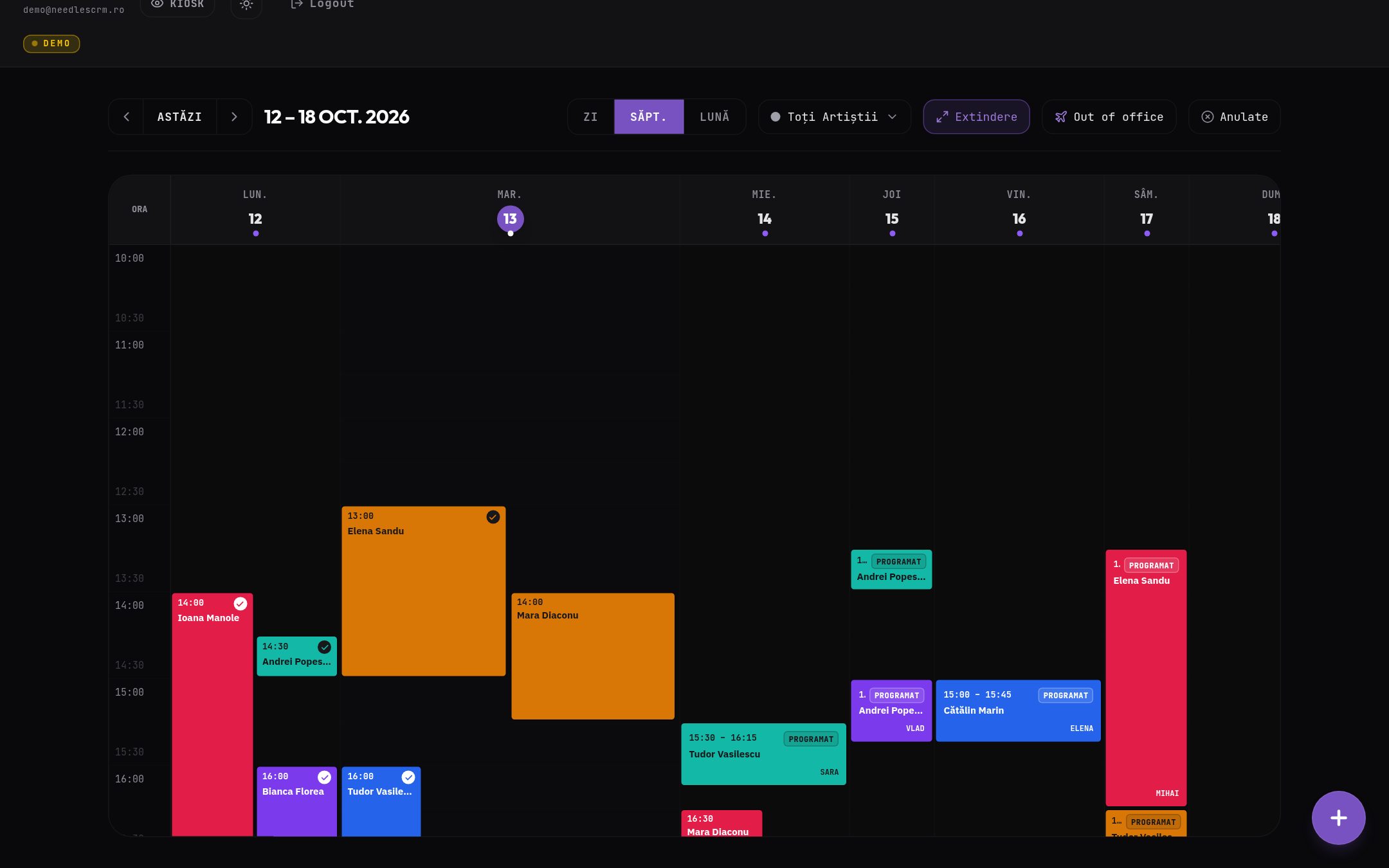
Task: Select Thursday 15 column header
Action: [x=892, y=210]
